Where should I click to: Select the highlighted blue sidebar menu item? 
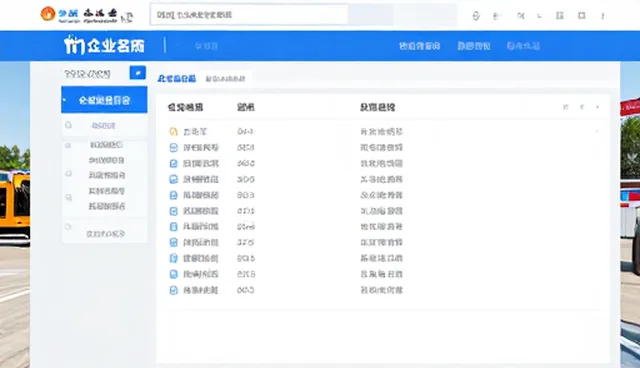pyautogui.click(x=104, y=100)
